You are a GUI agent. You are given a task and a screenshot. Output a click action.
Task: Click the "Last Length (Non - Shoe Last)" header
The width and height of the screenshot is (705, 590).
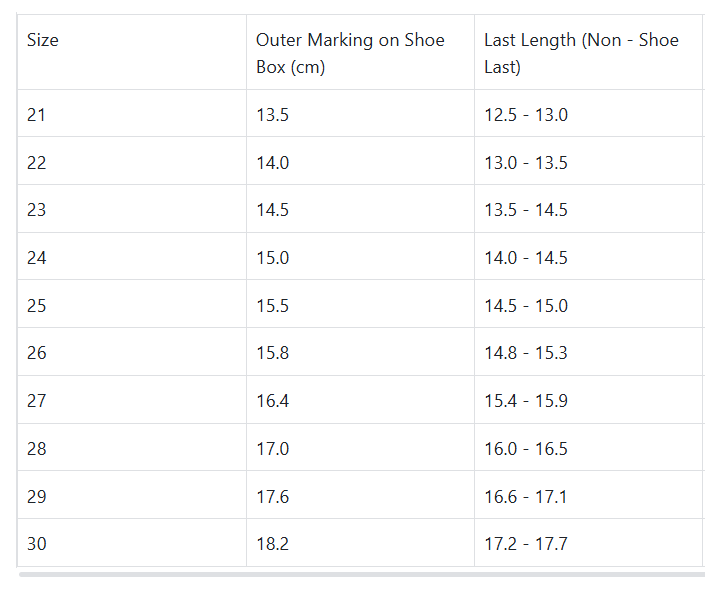click(x=581, y=54)
